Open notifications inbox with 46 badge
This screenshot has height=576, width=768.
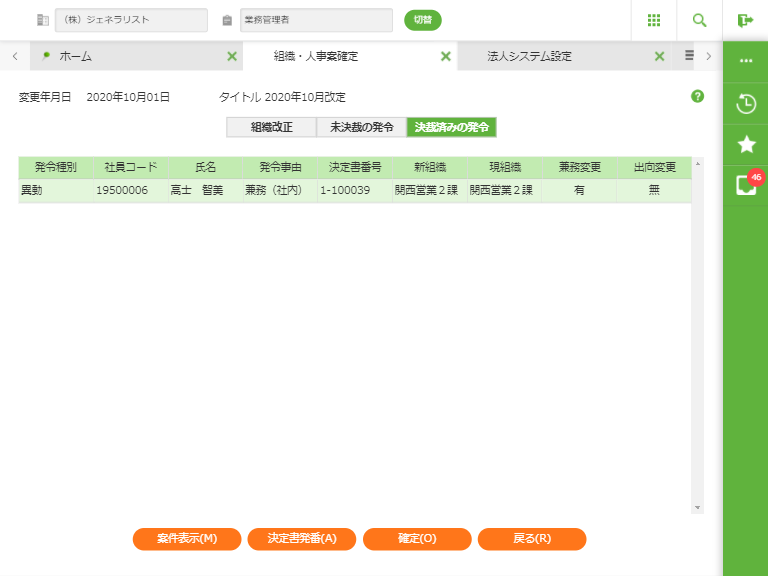745,185
